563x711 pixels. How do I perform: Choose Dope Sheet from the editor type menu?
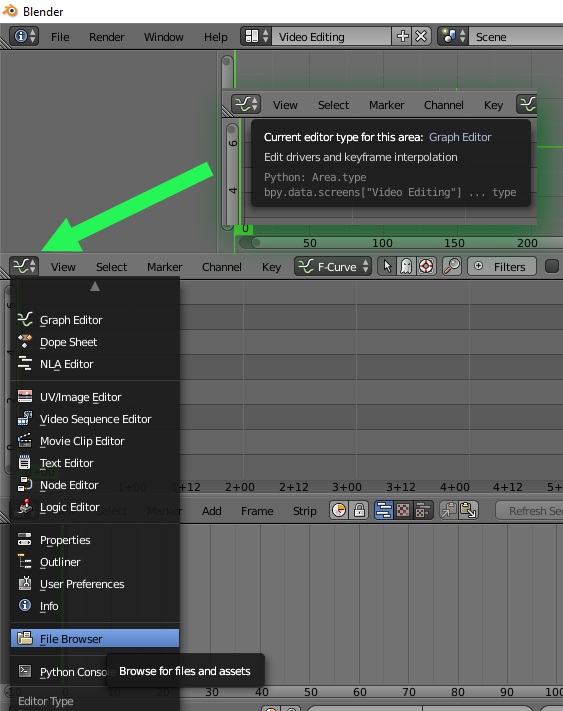95,342
